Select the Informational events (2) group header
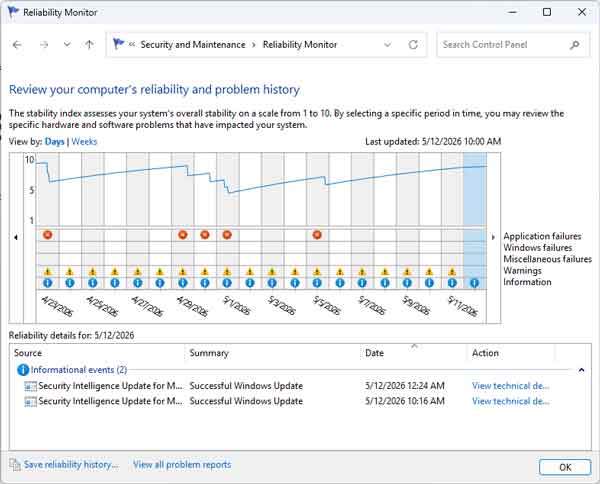Viewport: 600px width, 484px height. click(79, 370)
